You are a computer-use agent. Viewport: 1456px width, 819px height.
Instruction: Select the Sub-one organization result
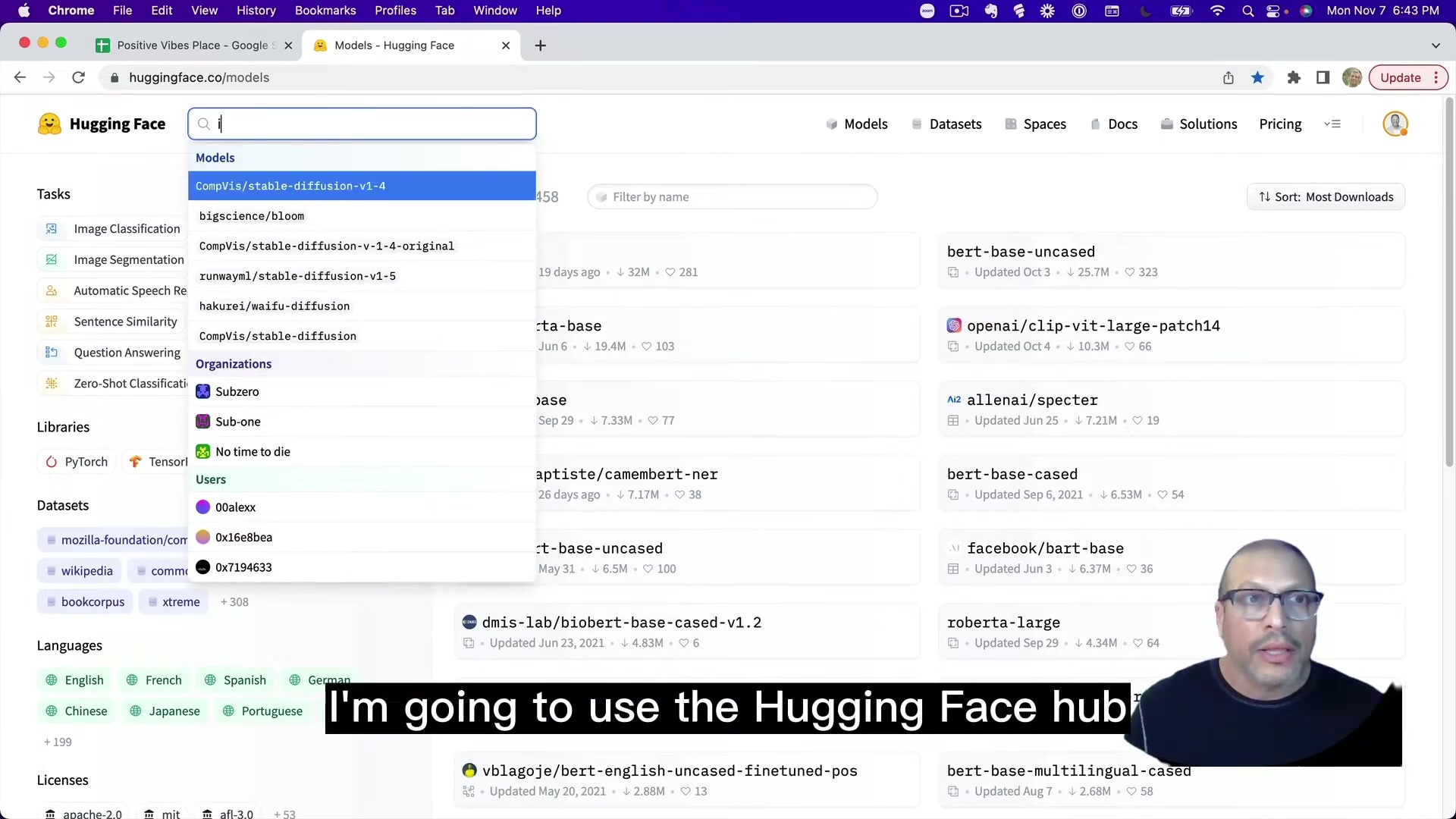[362, 422]
